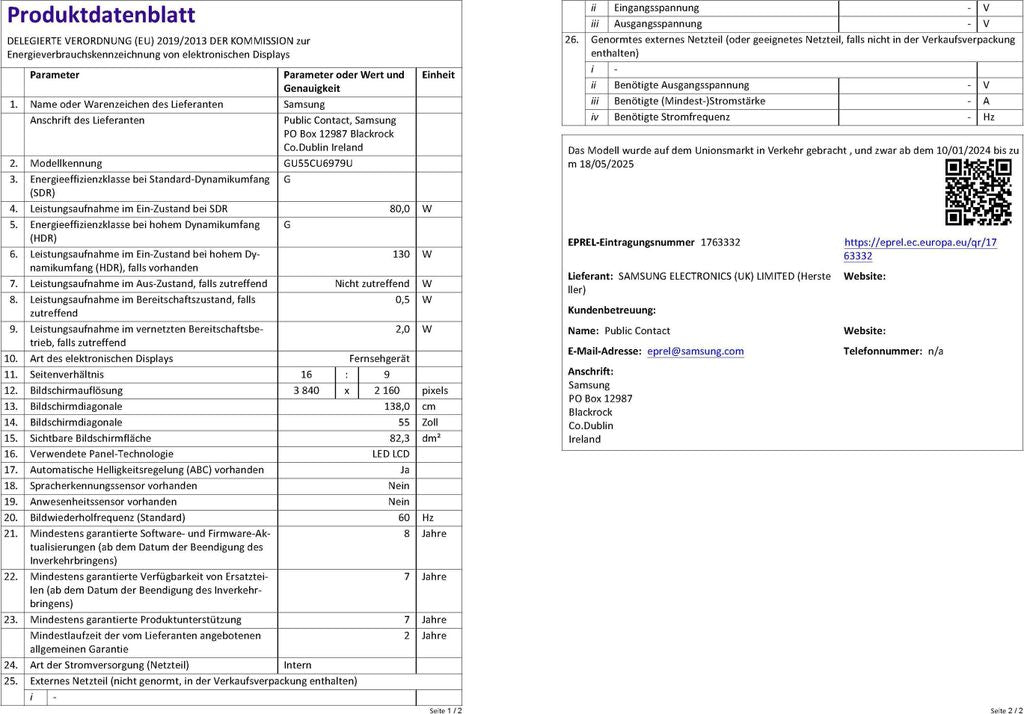
Task: Click the Modellkennung row label
Action: (x=66, y=163)
